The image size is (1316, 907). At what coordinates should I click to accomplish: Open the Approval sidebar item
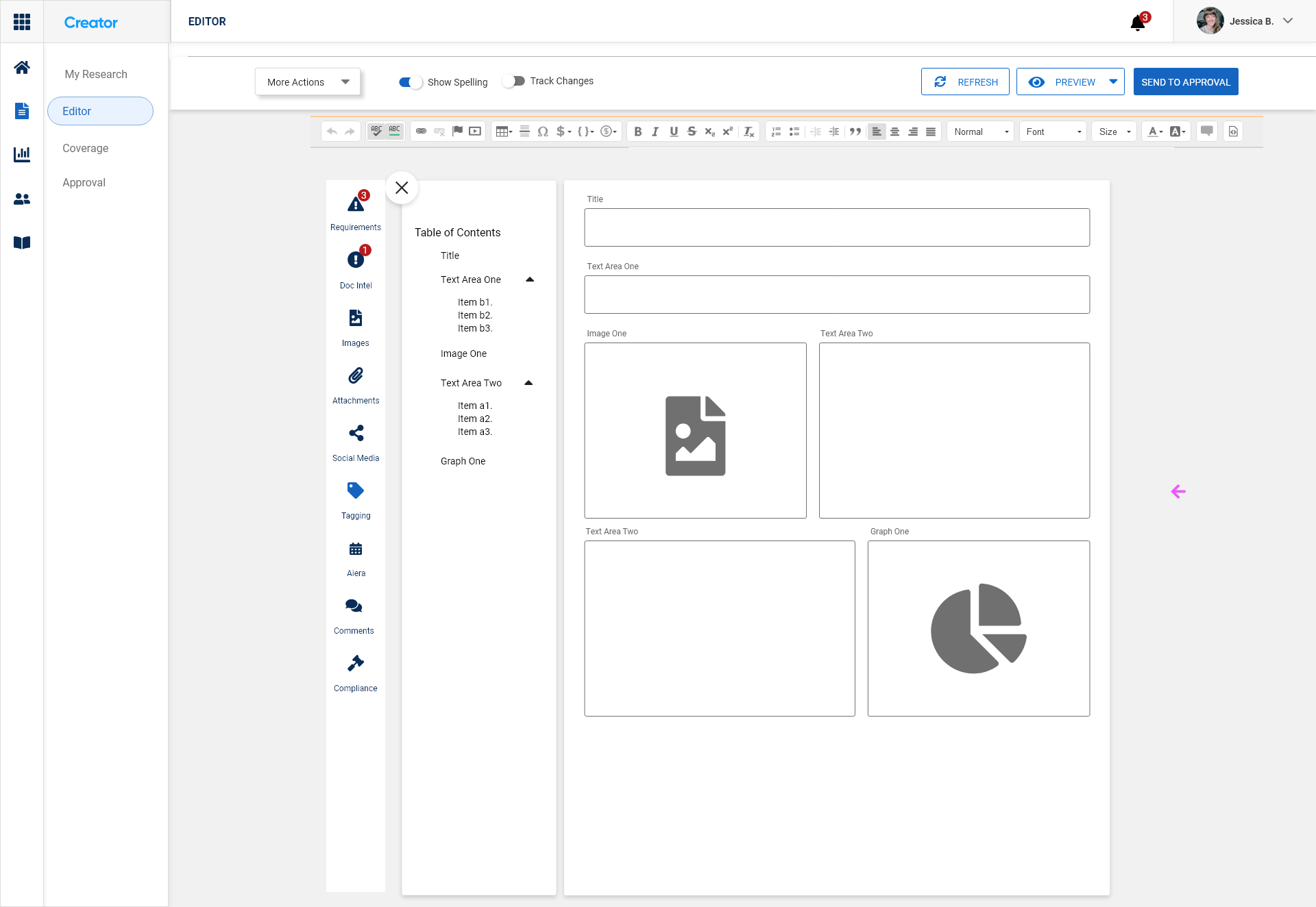[84, 182]
